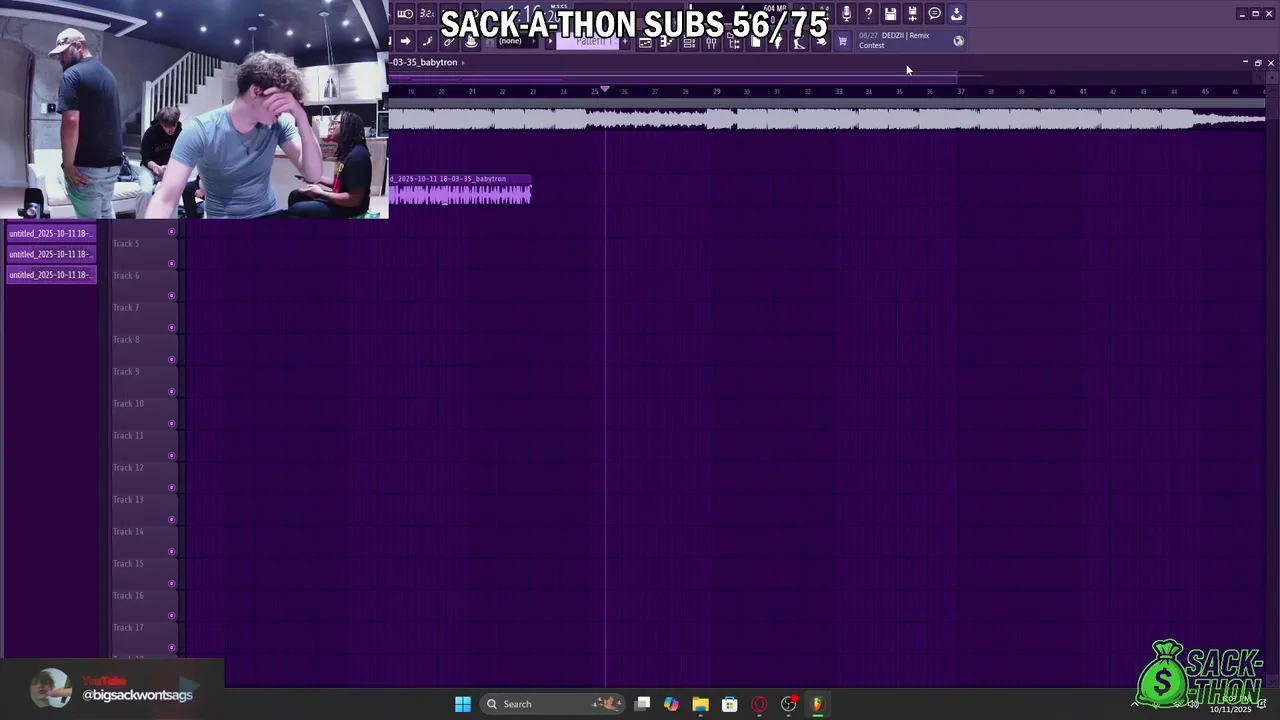
Task: Click bar 41 on the timeline ruler
Action: [1082, 91]
